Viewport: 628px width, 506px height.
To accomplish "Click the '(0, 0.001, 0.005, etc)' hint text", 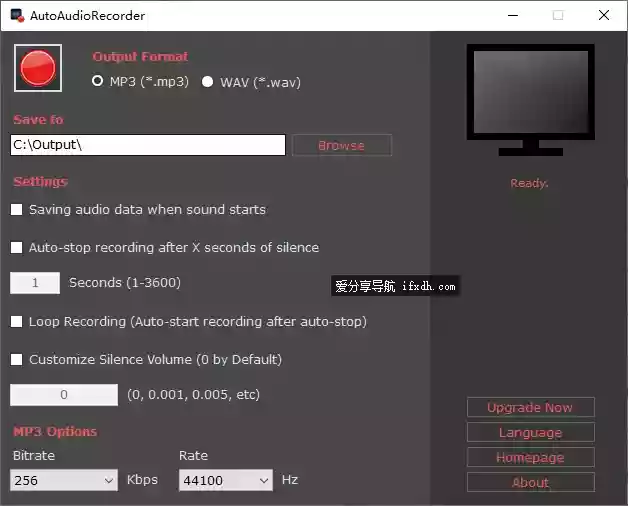I will 193,395.
